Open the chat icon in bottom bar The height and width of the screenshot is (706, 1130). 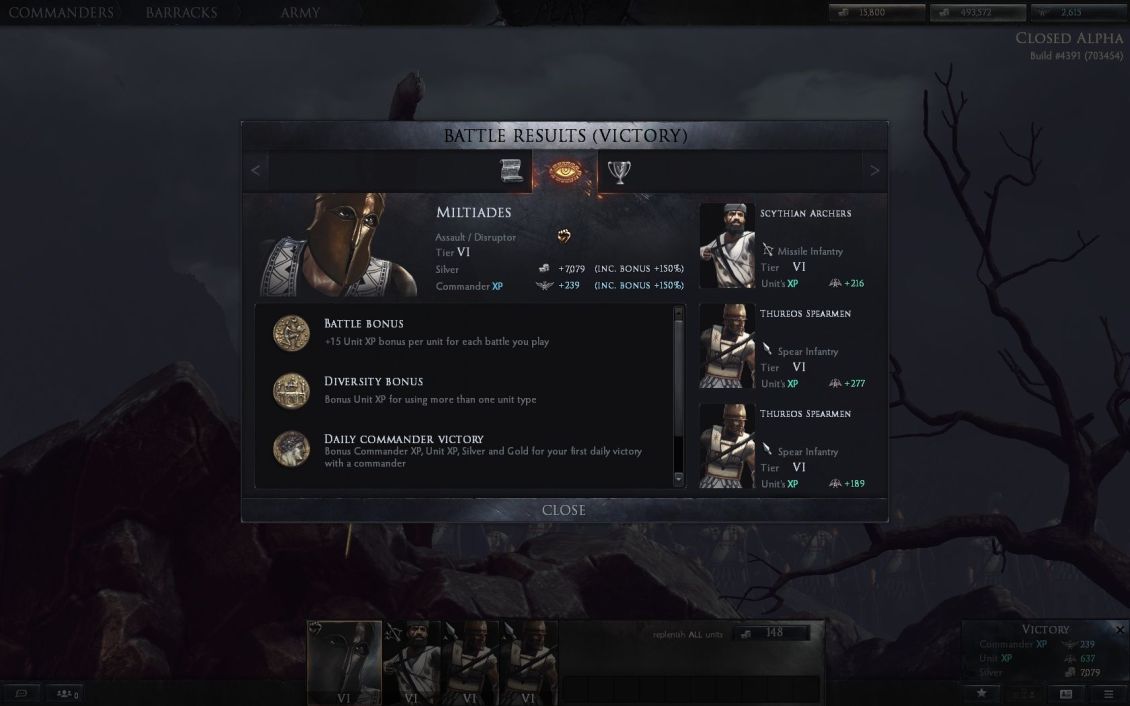click(22, 694)
